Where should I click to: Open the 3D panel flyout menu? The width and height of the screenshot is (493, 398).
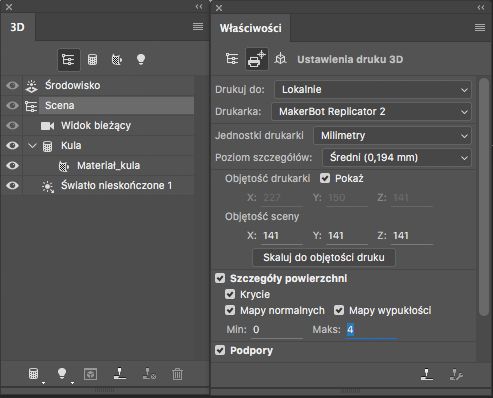tap(198, 27)
